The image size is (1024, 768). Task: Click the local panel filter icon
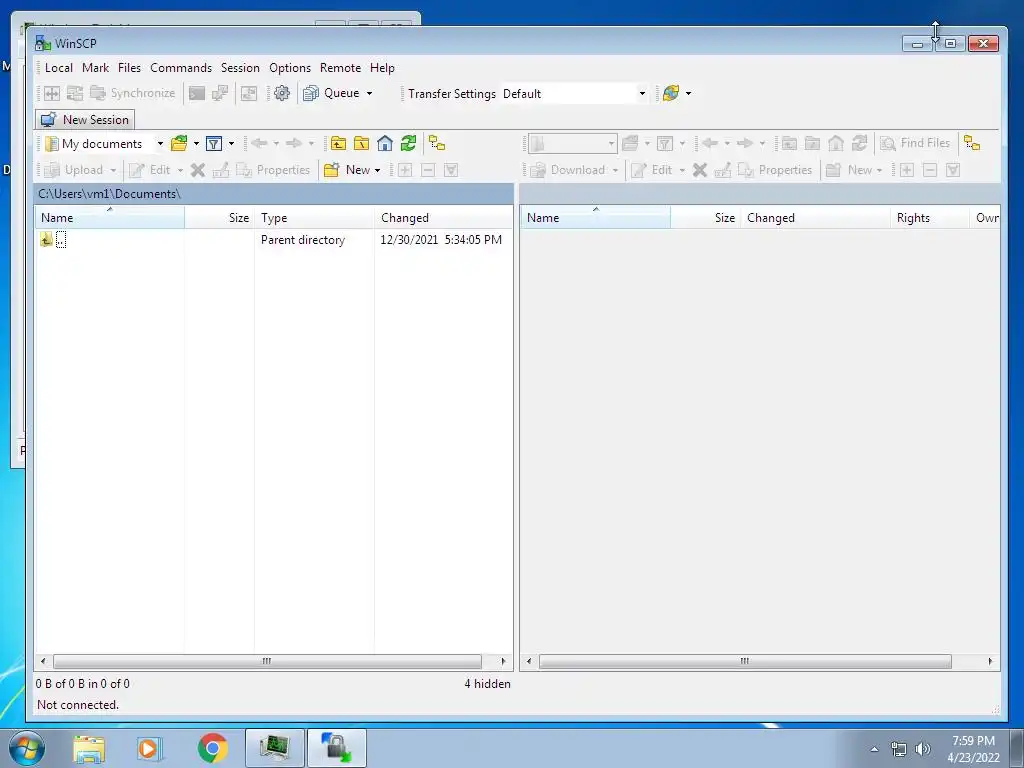214,144
